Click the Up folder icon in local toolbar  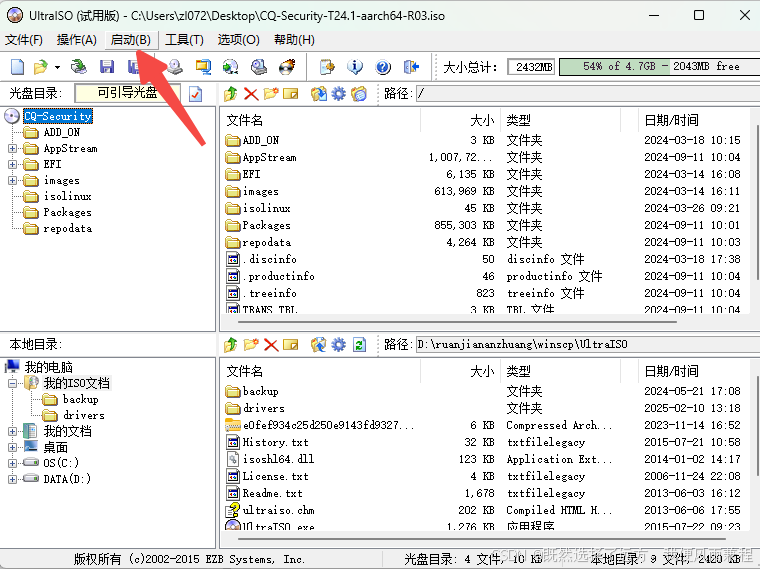pos(231,345)
